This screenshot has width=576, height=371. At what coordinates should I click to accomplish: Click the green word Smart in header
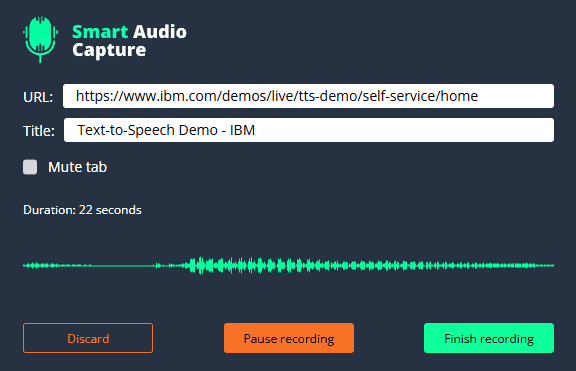pyautogui.click(x=100, y=32)
